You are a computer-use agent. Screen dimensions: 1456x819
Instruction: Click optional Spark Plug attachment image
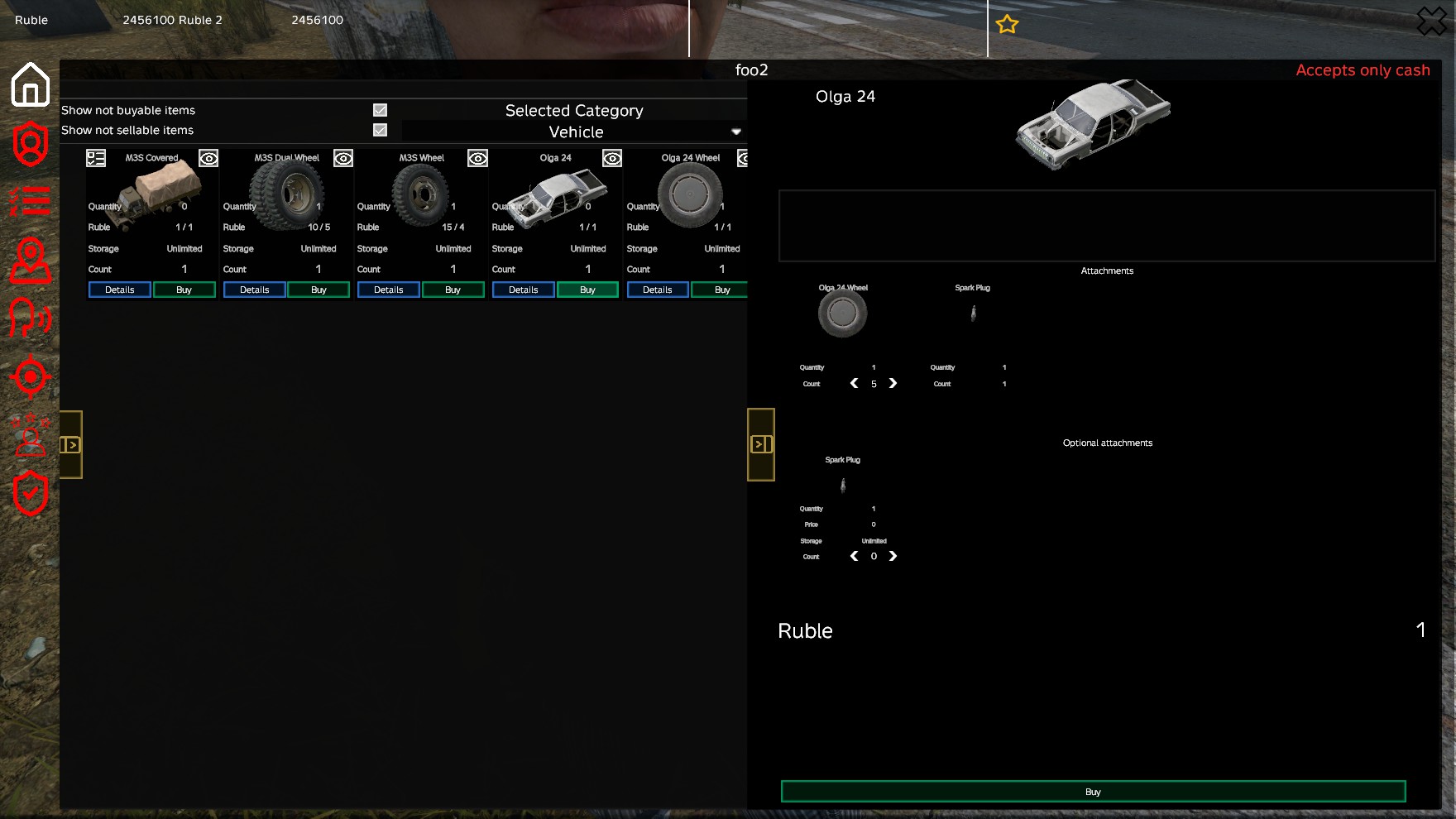point(843,485)
